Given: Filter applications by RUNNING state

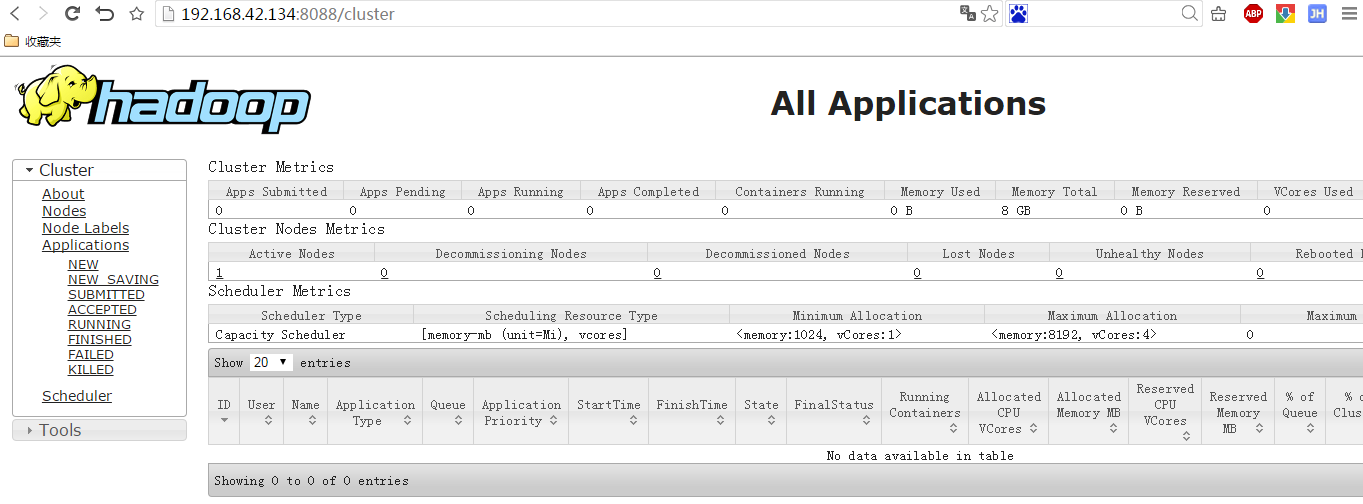Looking at the screenshot, I should click(99, 325).
